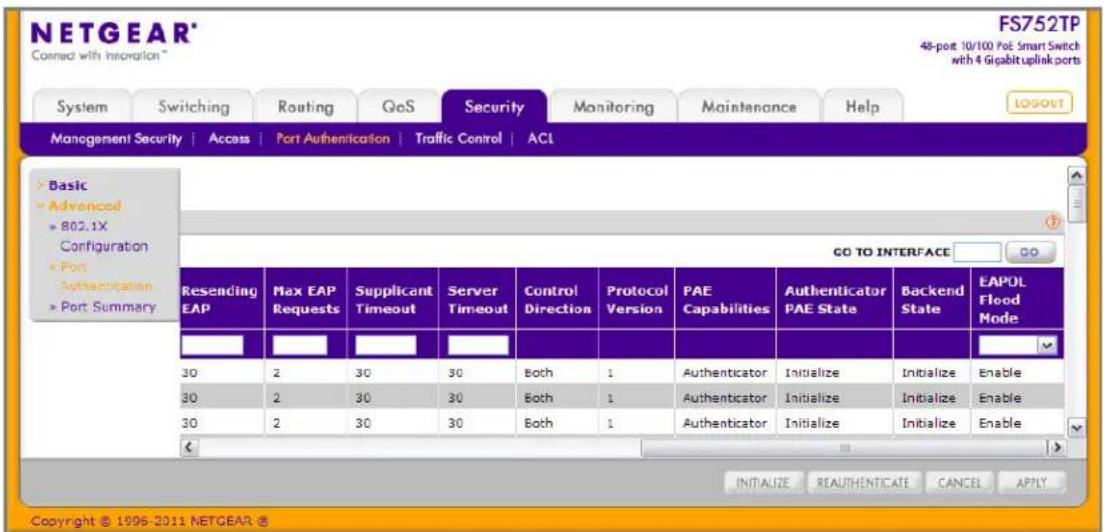Click the Resending EAP column header
1104x532 pixels.
tap(221, 299)
